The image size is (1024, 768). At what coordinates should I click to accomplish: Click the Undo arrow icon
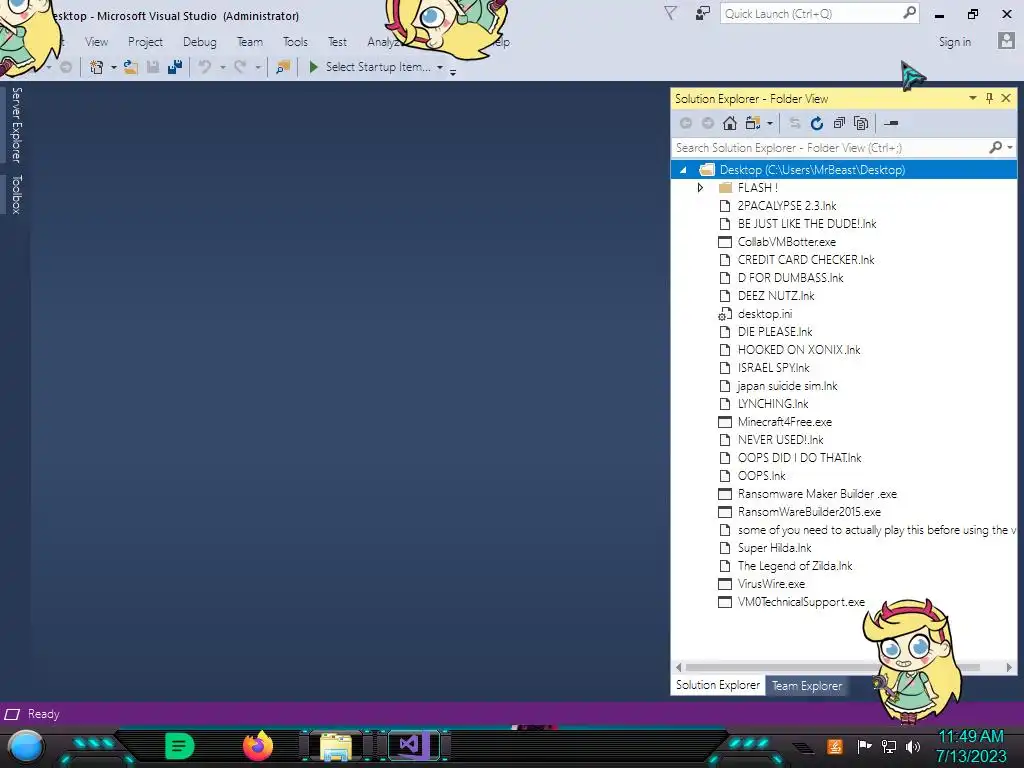[205, 67]
